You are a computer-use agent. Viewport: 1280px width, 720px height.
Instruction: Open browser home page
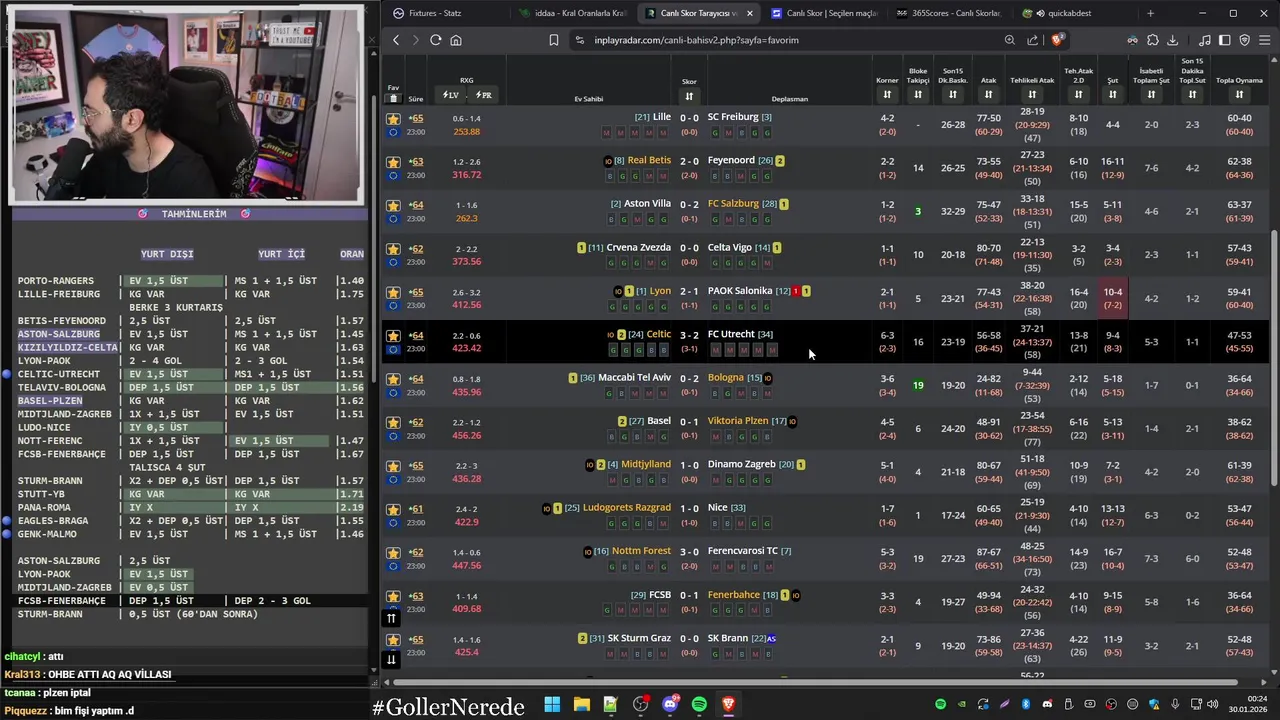(456, 40)
